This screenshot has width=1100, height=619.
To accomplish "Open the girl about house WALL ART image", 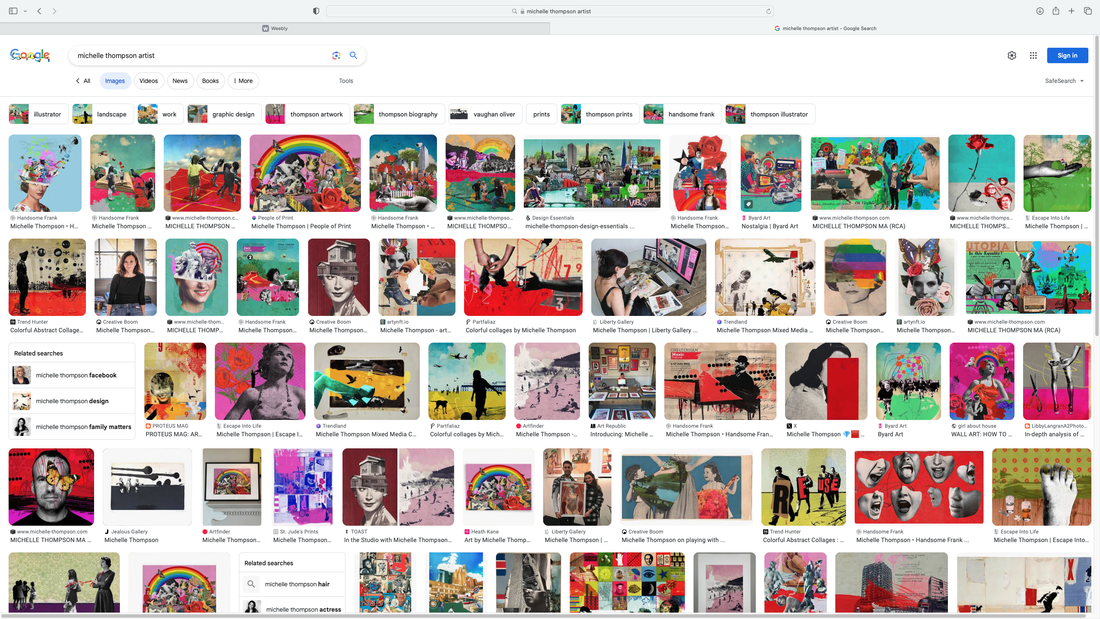I will coord(981,381).
